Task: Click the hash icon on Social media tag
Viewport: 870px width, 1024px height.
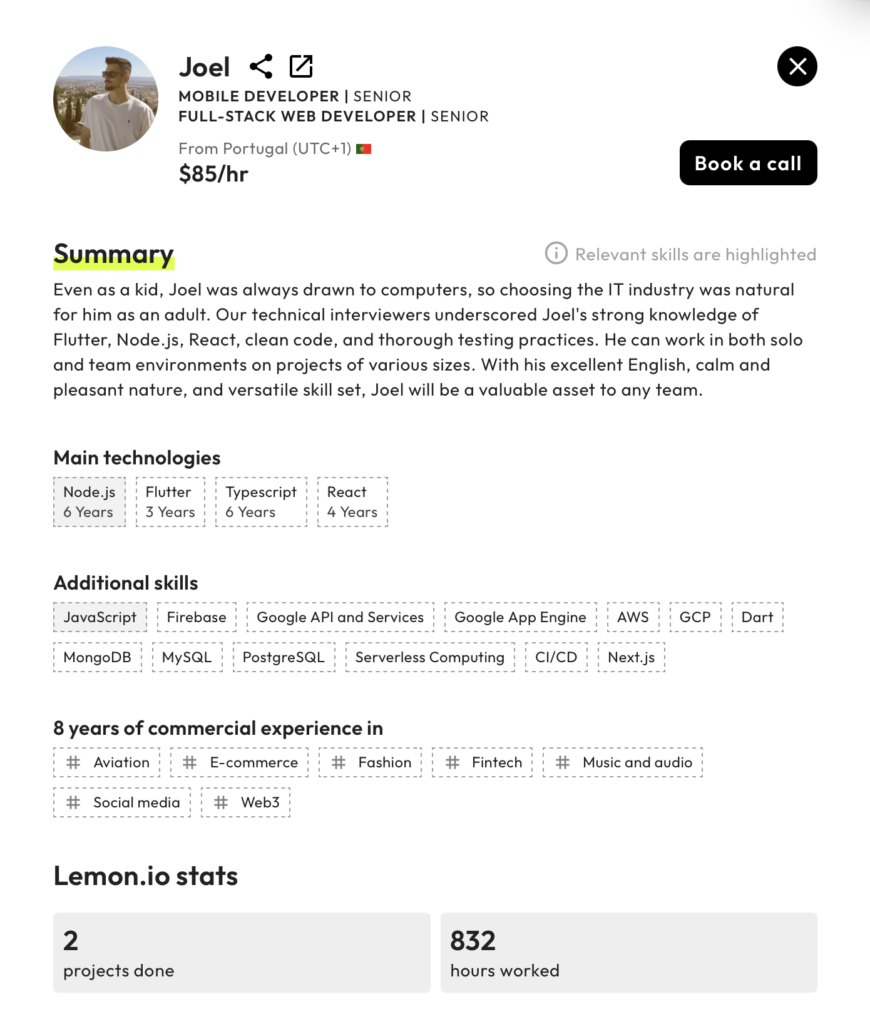Action: click(73, 802)
